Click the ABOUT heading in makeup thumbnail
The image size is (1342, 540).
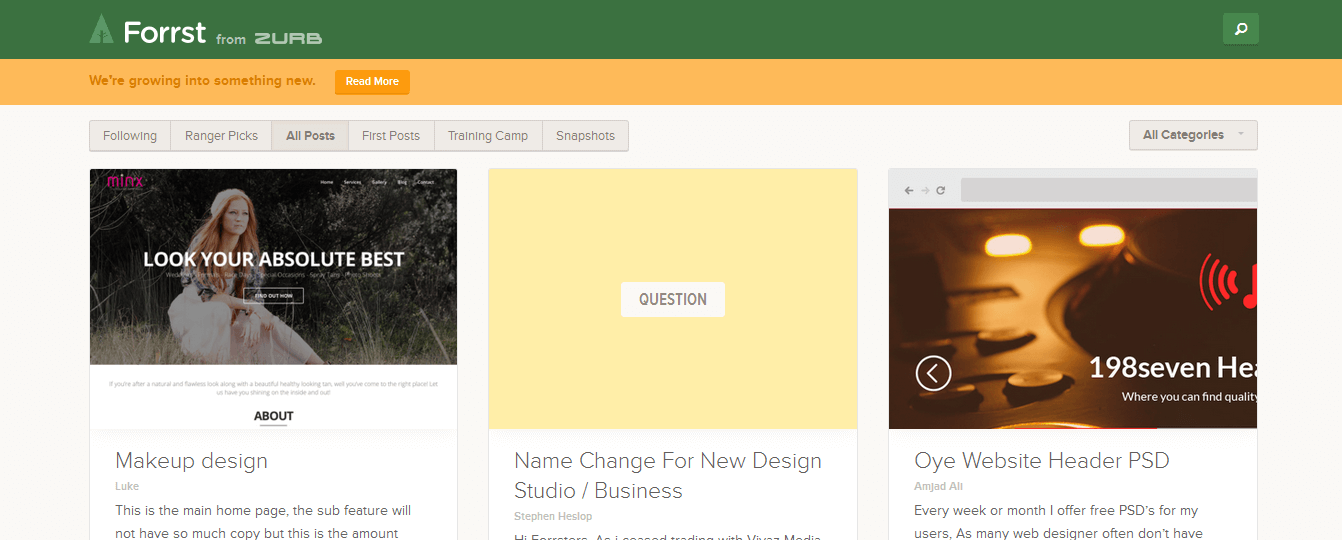[x=273, y=416]
